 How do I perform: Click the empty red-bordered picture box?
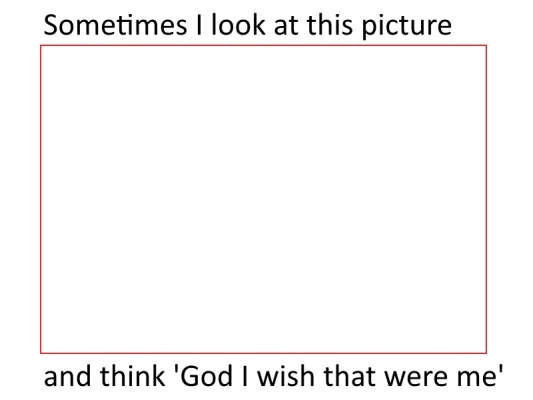263,199
